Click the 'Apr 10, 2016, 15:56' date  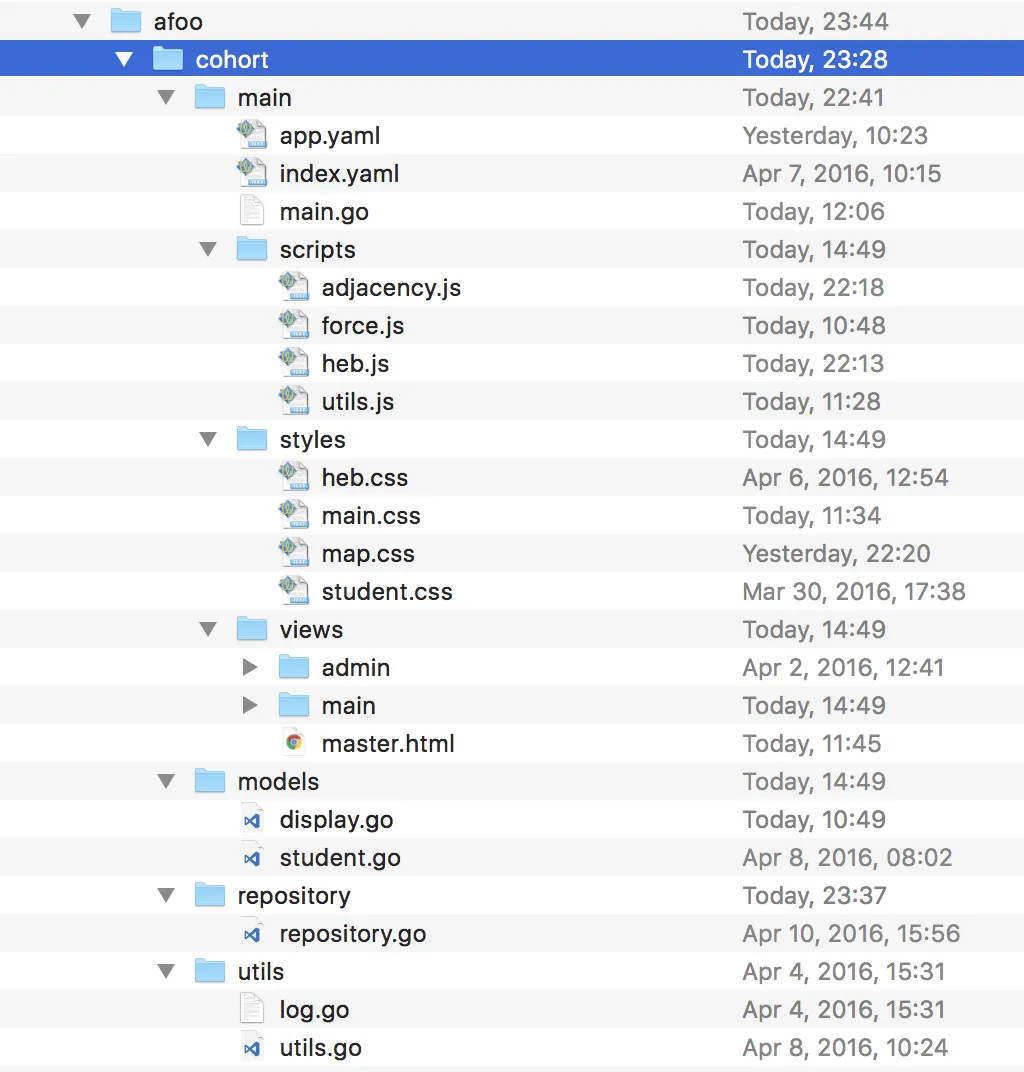[x=851, y=934]
